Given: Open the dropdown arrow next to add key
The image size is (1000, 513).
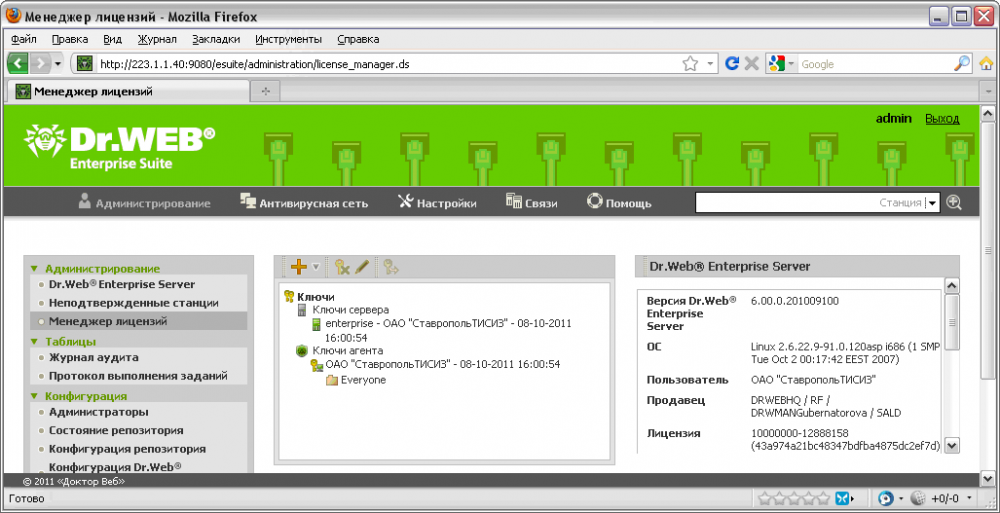Looking at the screenshot, I should [315, 267].
